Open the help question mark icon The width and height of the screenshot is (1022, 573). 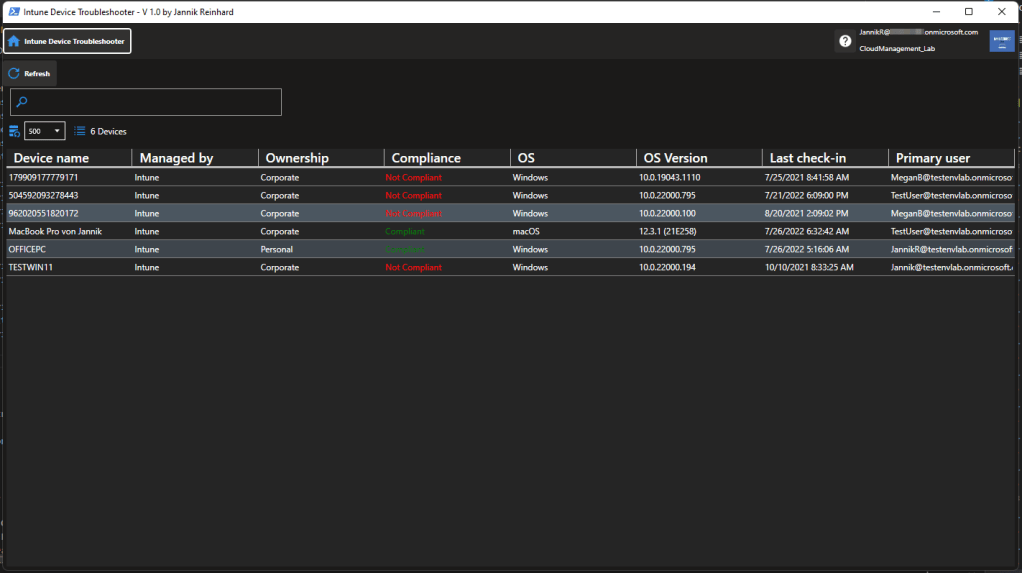[x=845, y=41]
